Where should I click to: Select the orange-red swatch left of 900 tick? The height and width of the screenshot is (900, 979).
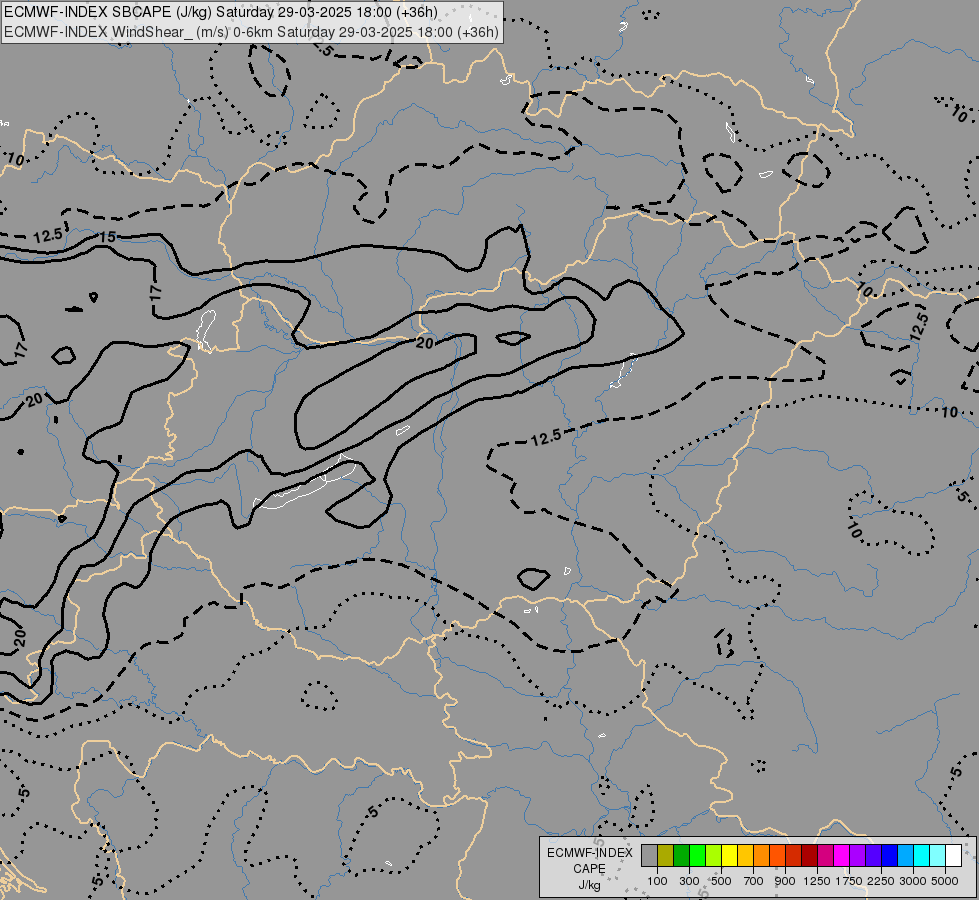(777, 855)
